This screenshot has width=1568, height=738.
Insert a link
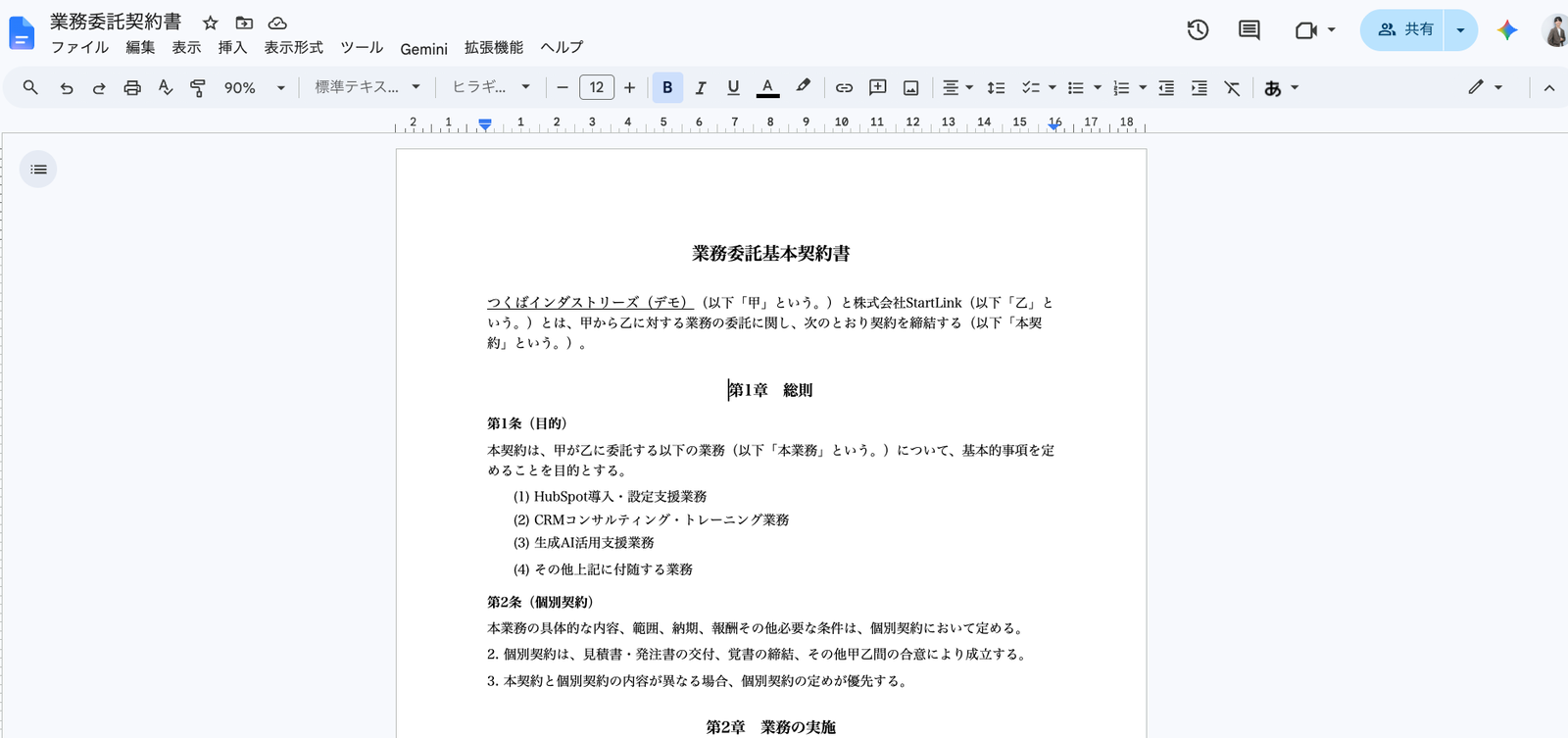pos(844,87)
